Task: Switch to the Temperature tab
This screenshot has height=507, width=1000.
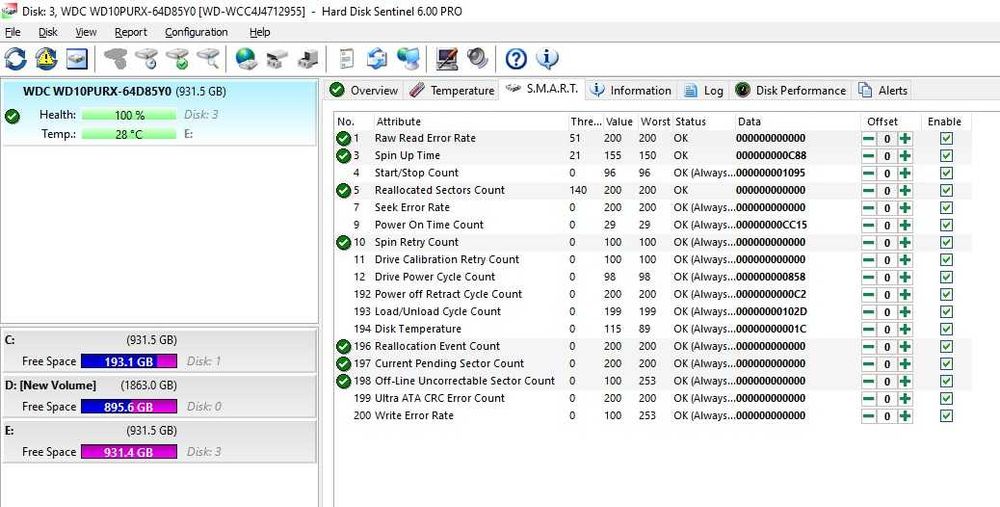Action: 452,91
